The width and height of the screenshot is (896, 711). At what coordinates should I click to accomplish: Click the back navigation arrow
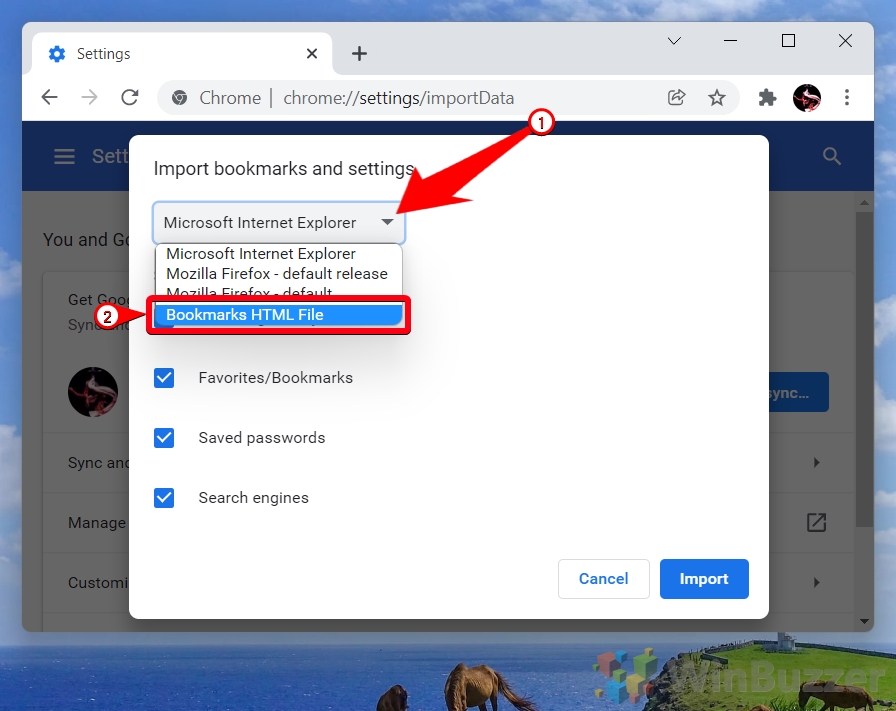[x=50, y=97]
